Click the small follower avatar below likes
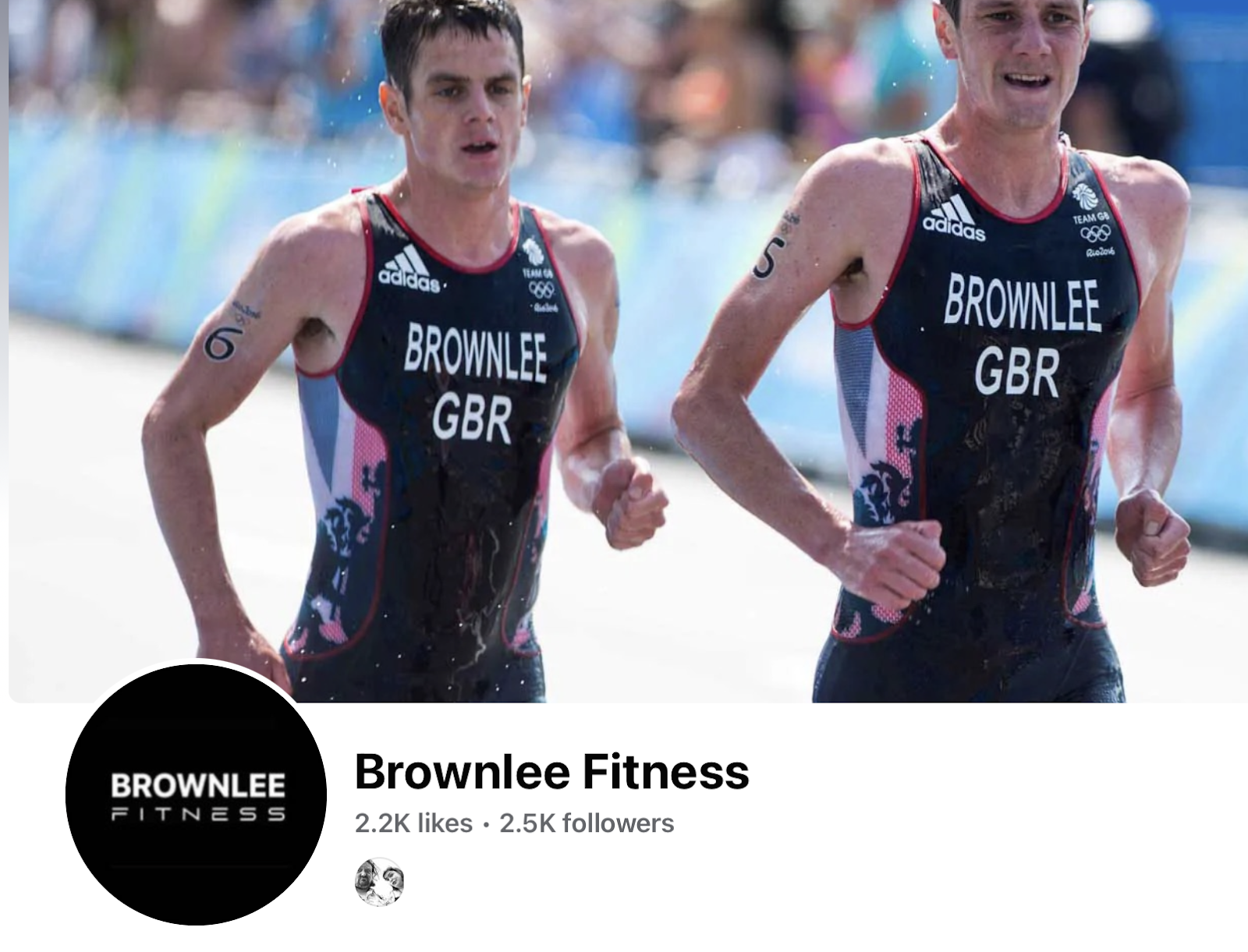The width and height of the screenshot is (1248, 952). 379,882
